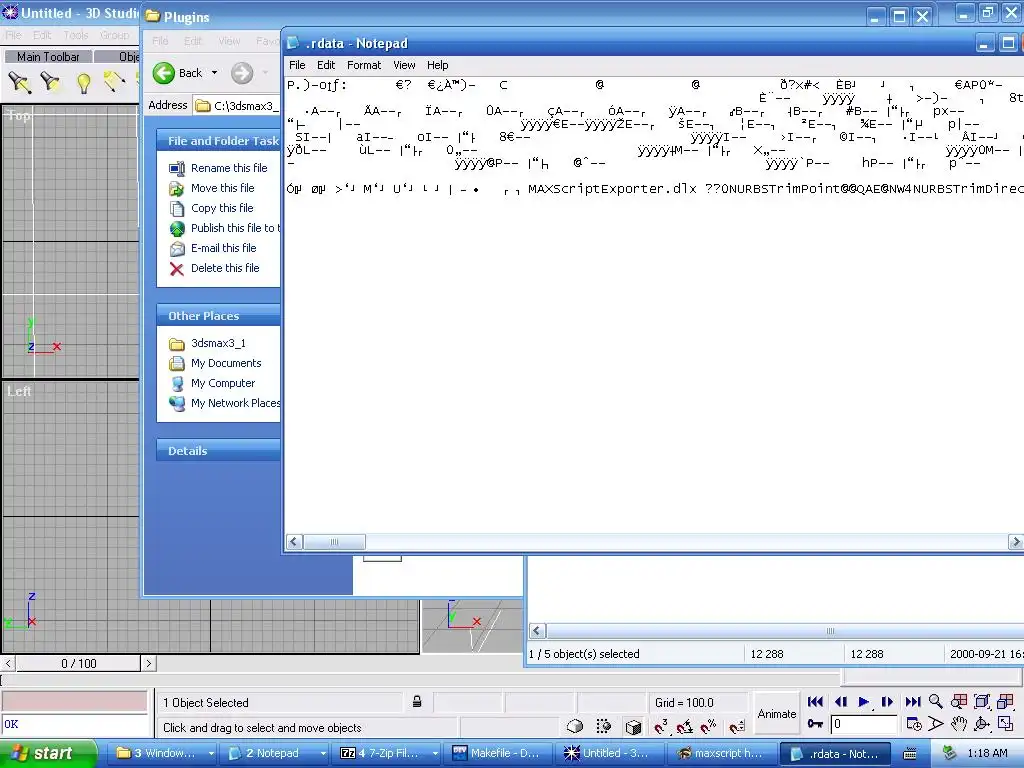Image resolution: width=1024 pixels, height=768 pixels.
Task: Click Back button in Plugins window
Action: (178, 73)
